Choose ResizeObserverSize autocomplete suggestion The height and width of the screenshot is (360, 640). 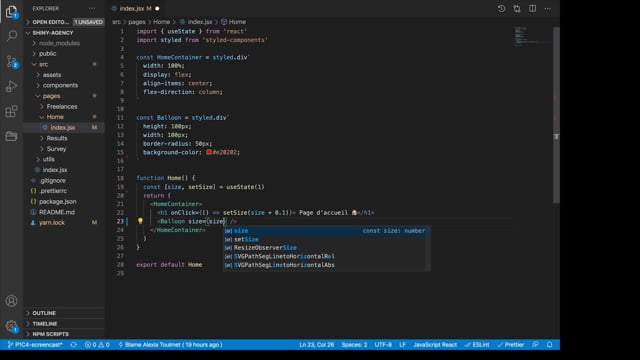click(325, 248)
